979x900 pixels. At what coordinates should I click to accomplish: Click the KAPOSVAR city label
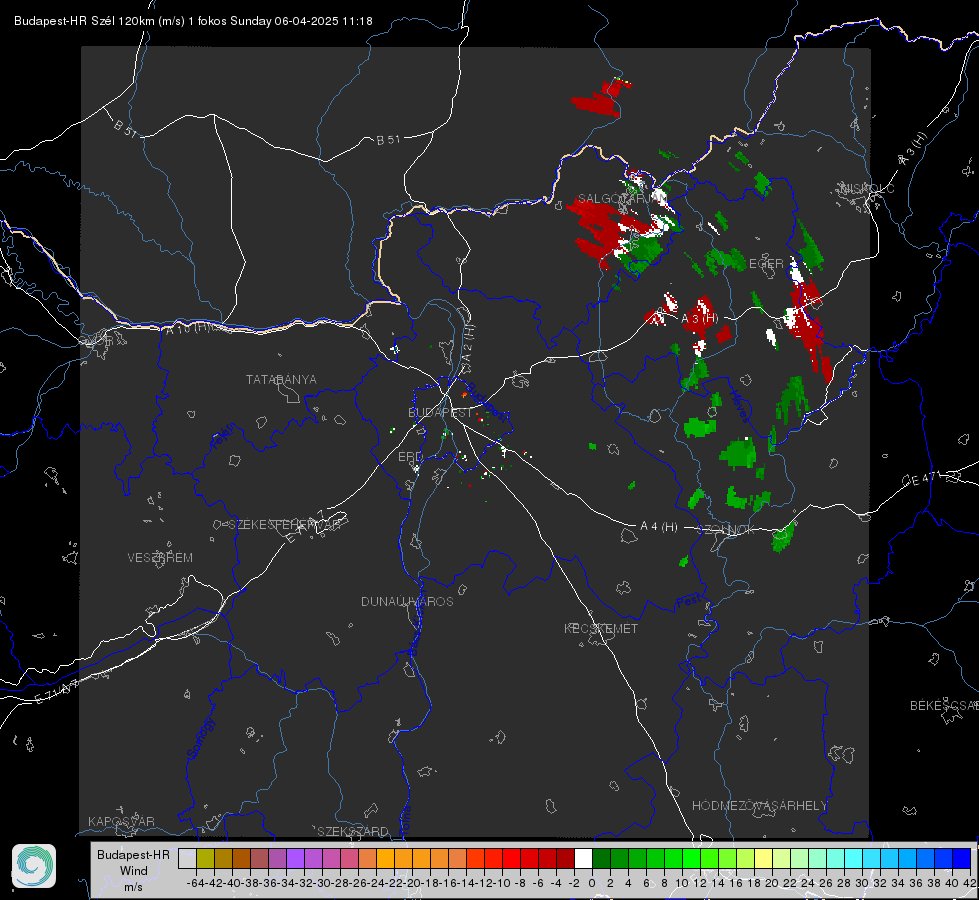[121, 821]
